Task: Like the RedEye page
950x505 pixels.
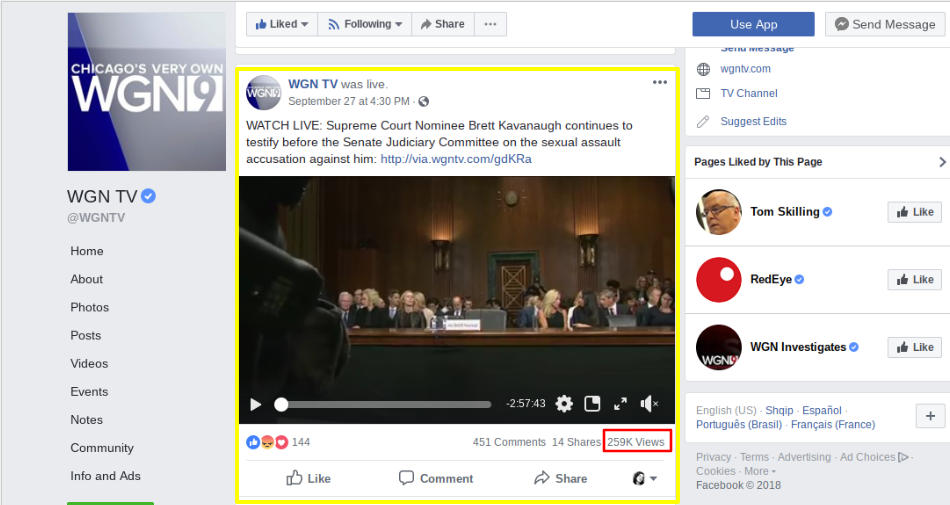Action: [915, 279]
